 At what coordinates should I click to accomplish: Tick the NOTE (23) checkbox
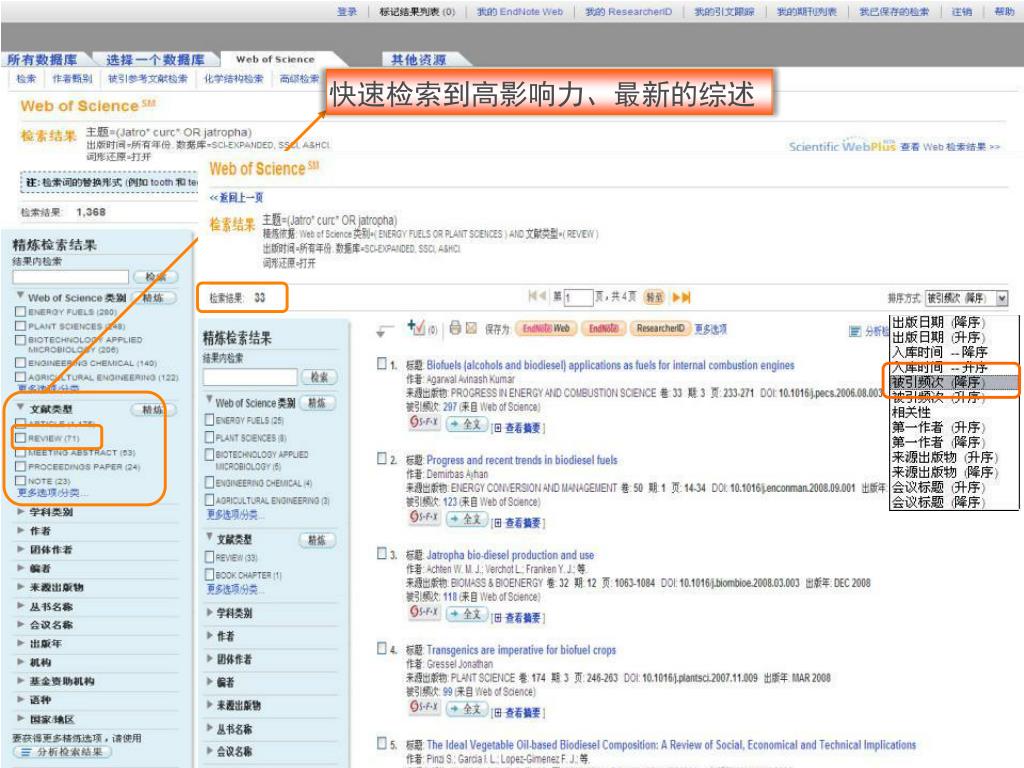20,481
